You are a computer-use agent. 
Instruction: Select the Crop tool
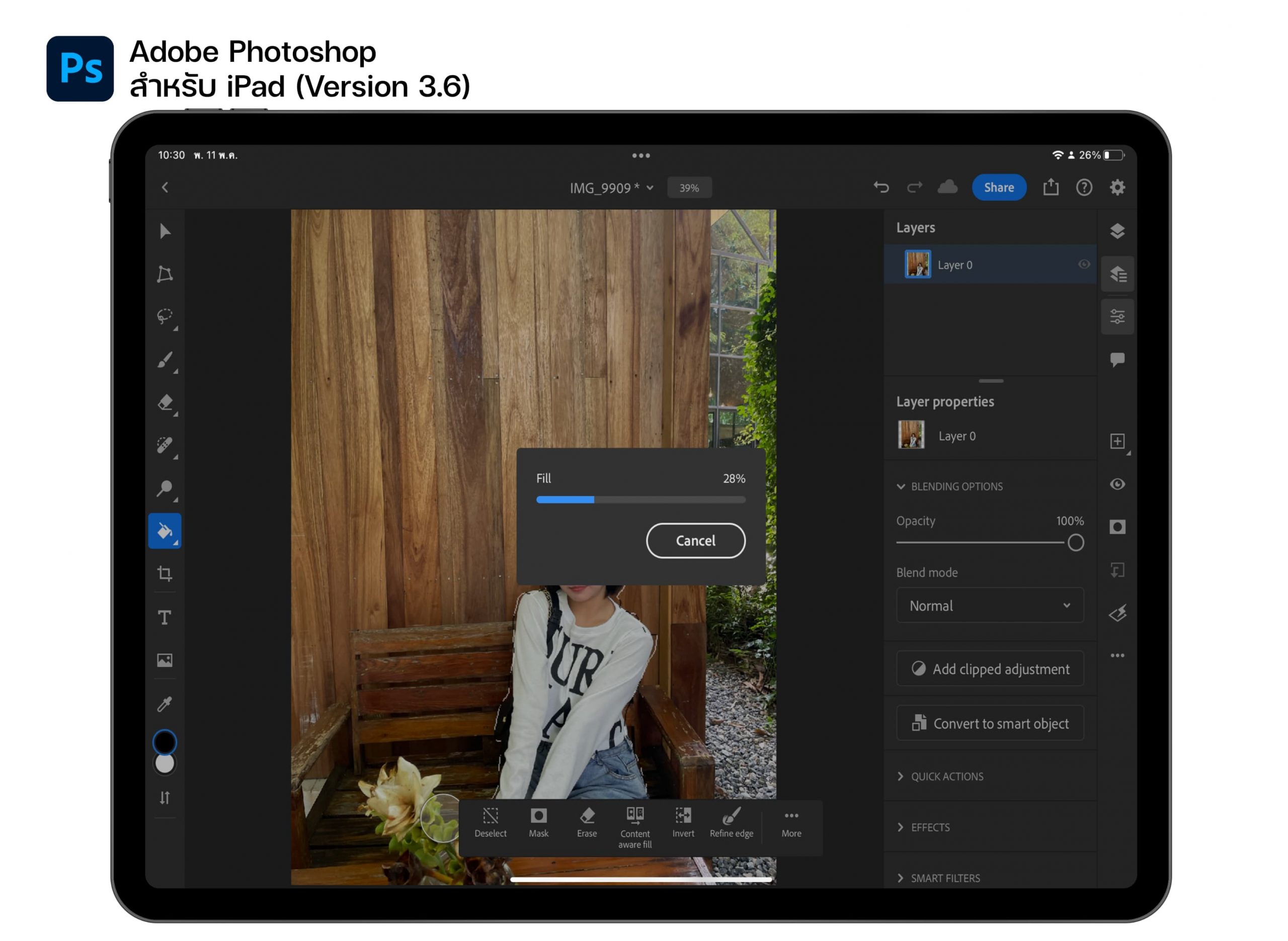(165, 574)
